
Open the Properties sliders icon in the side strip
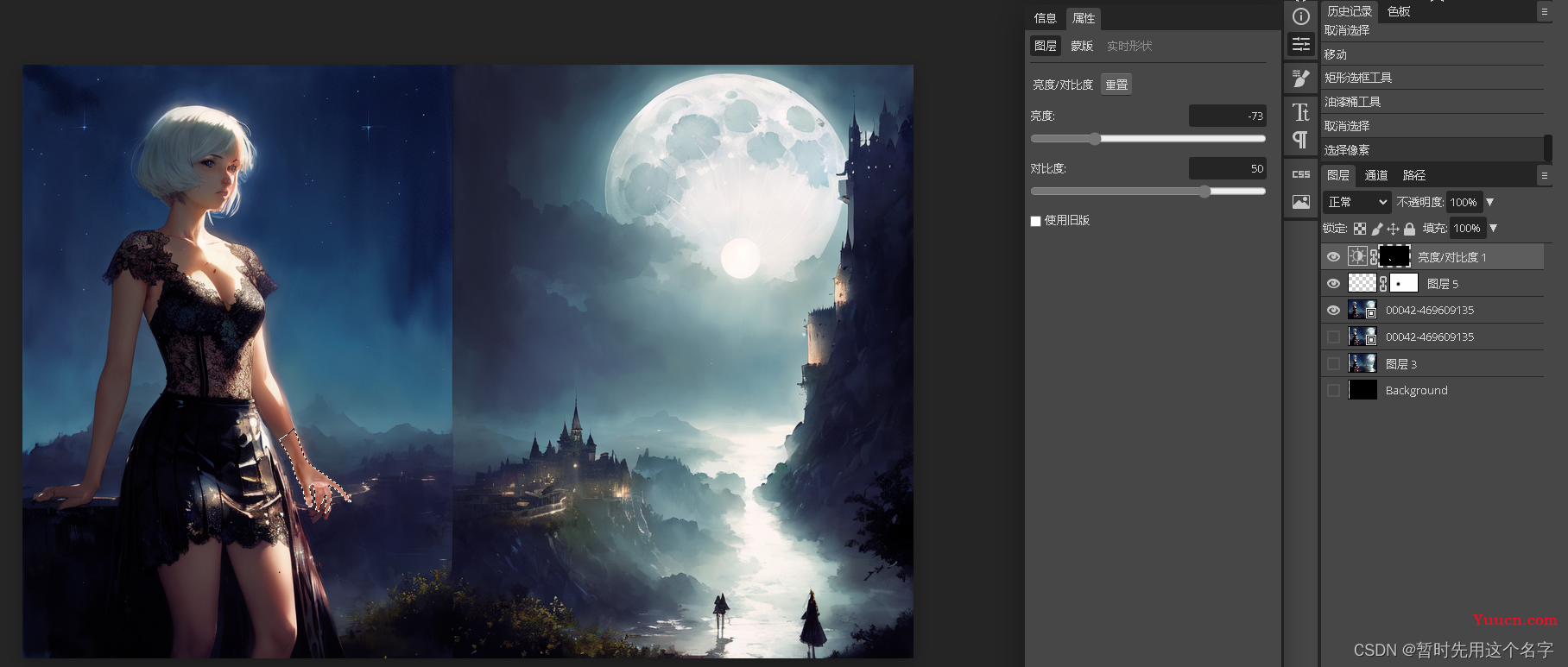1301,44
